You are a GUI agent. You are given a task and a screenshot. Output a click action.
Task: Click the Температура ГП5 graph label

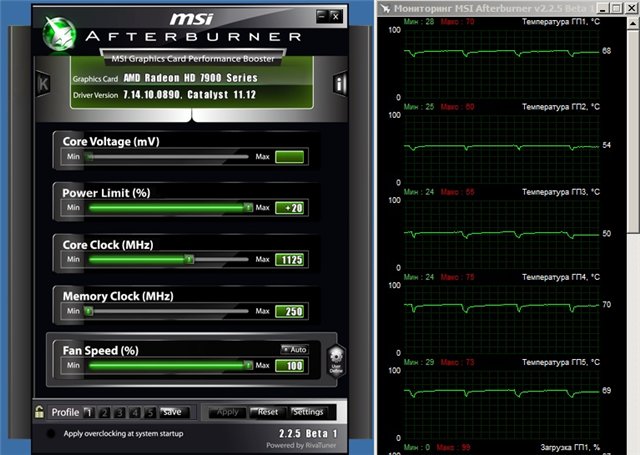(x=561, y=362)
